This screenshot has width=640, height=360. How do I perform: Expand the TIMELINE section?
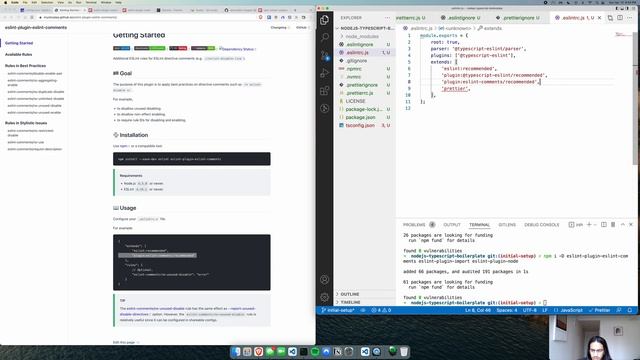[365, 302]
